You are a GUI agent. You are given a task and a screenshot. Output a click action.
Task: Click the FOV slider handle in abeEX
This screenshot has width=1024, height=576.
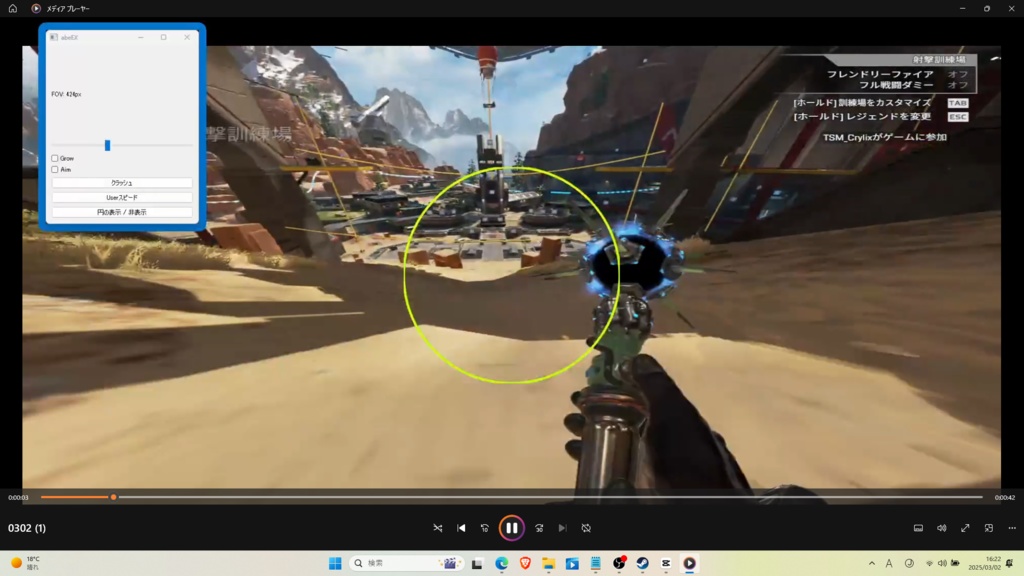(108, 145)
